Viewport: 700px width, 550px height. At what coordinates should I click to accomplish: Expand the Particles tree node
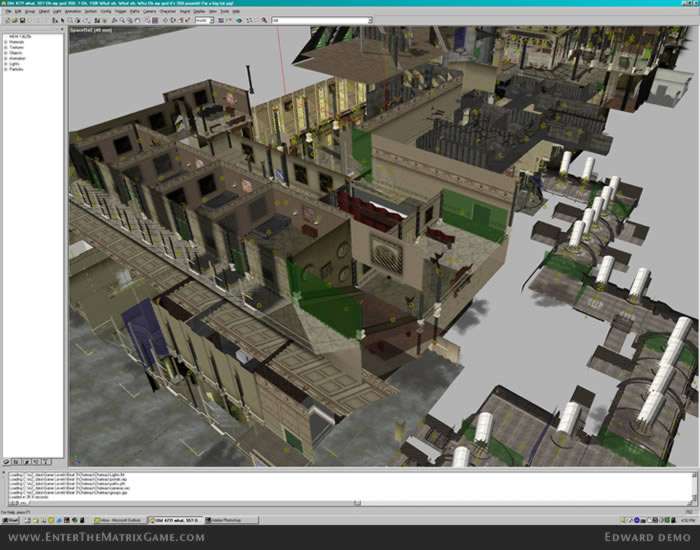point(6,69)
